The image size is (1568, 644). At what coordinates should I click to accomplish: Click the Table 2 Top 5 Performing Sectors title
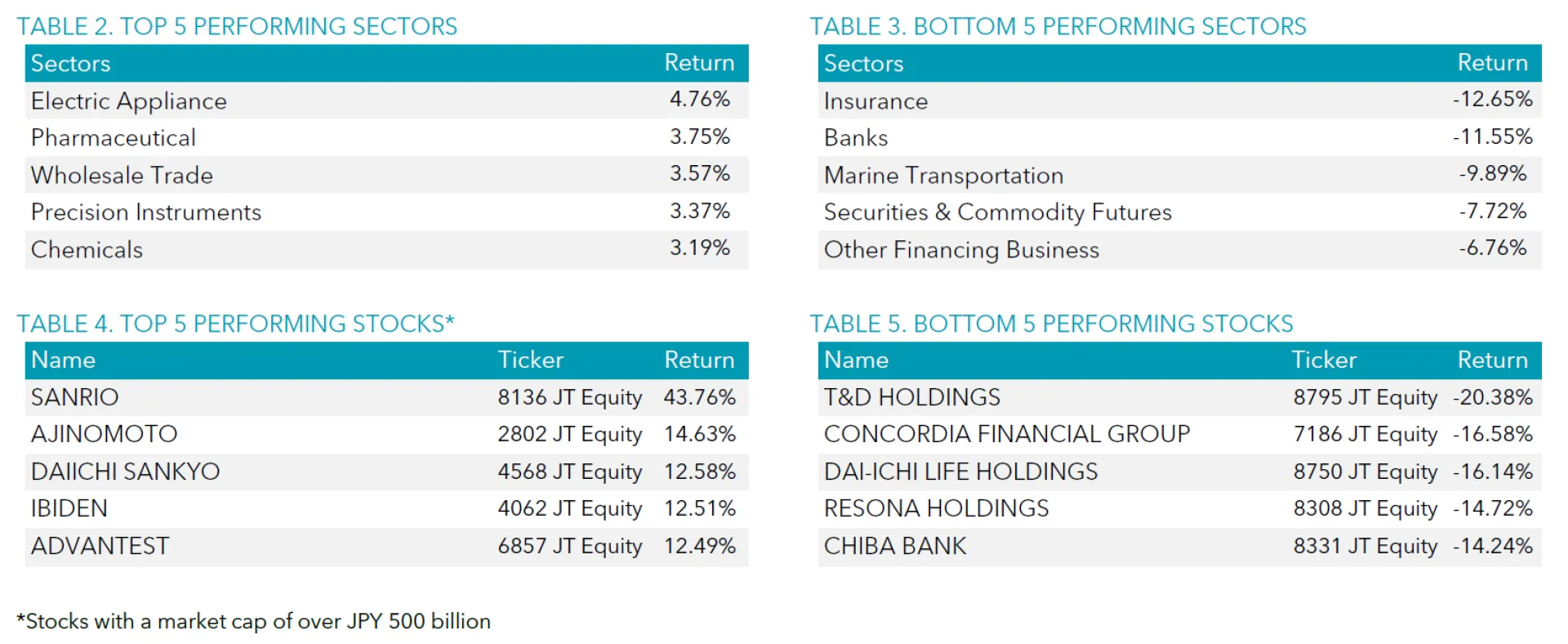237,26
